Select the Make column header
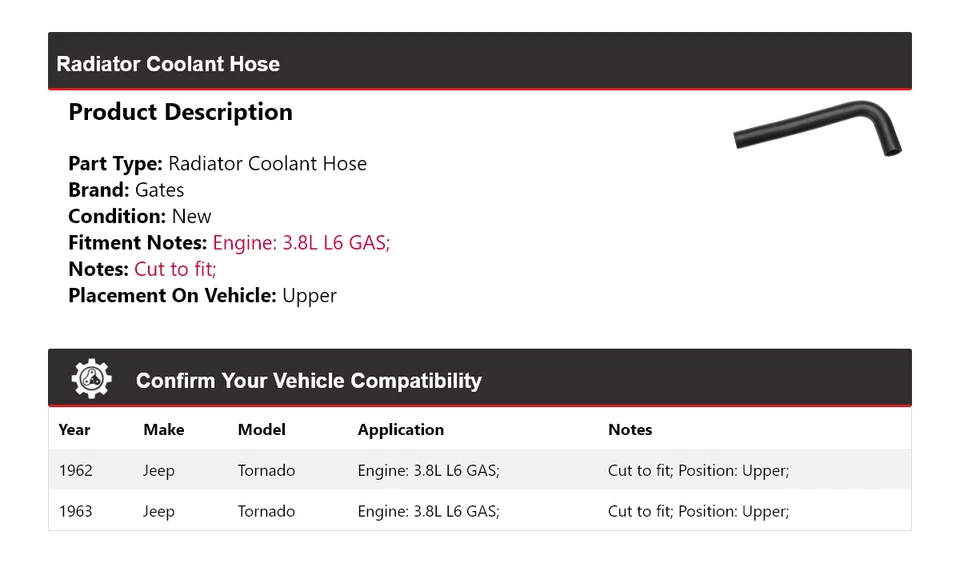 (x=163, y=430)
